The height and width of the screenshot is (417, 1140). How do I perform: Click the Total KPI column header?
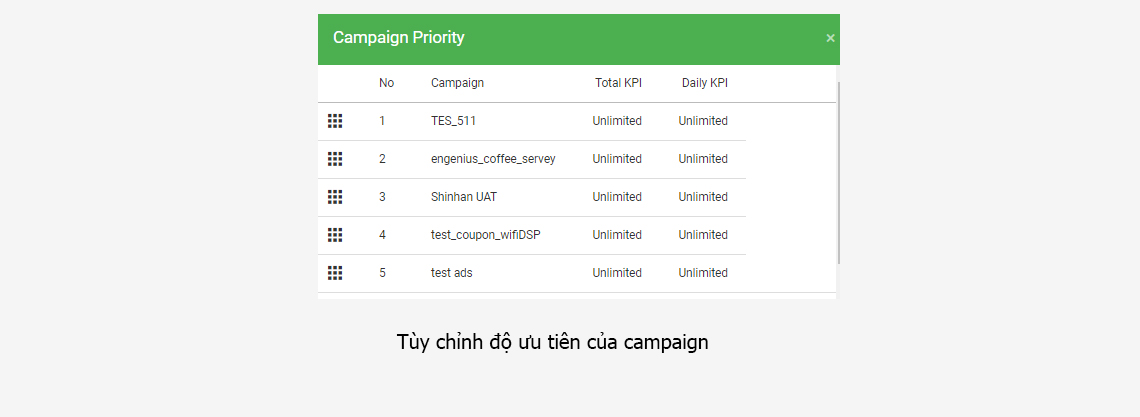click(618, 83)
